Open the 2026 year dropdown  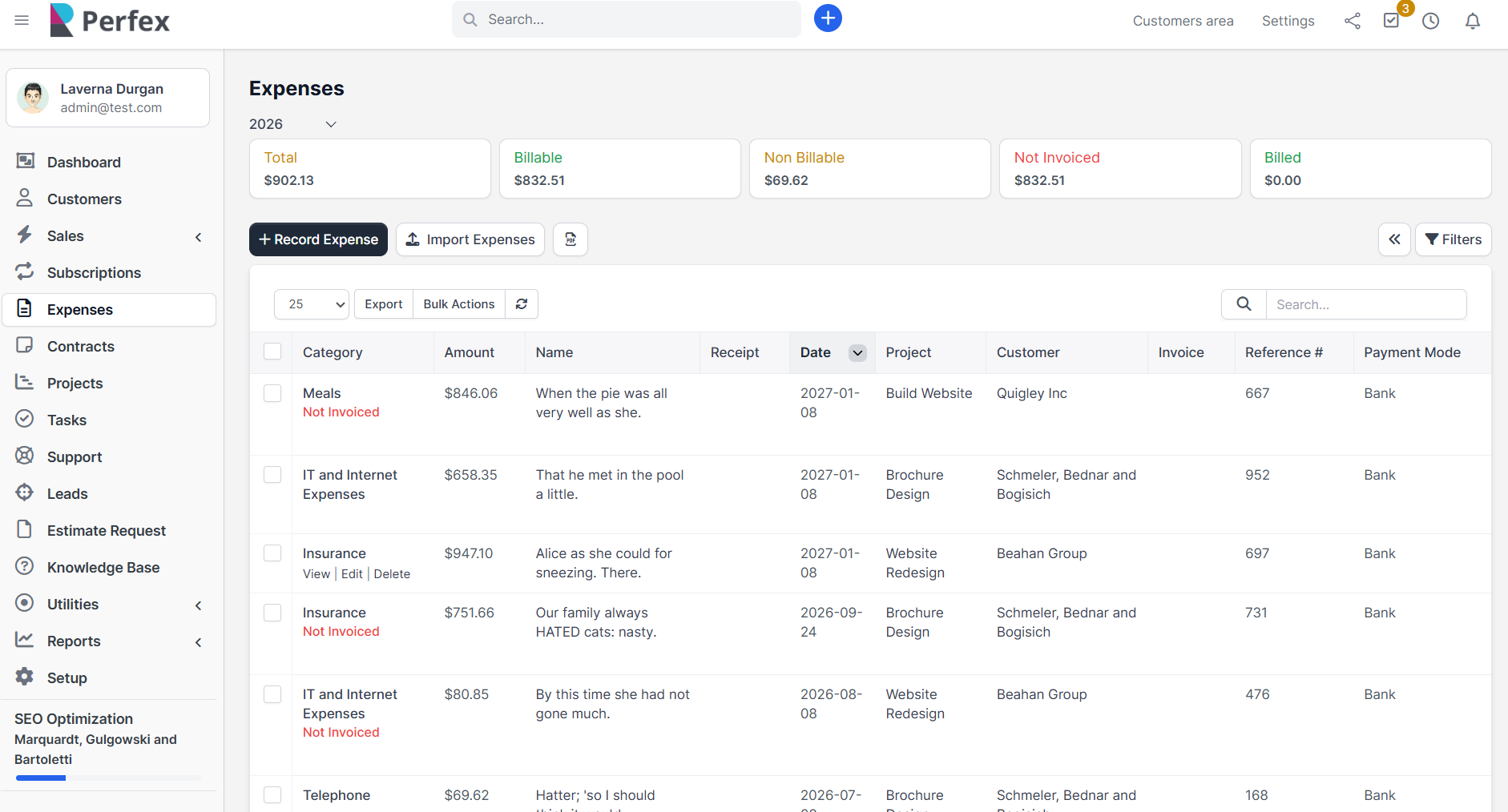point(293,124)
